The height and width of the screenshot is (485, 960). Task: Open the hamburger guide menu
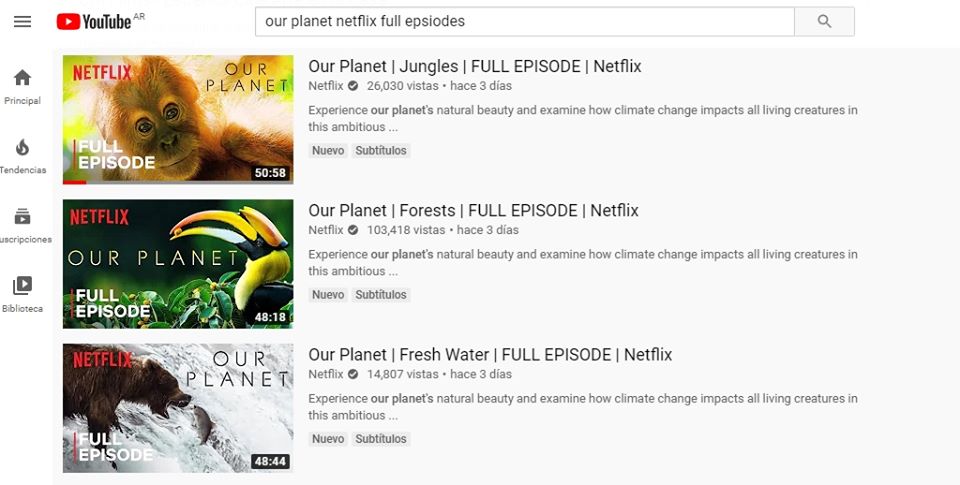click(23, 22)
